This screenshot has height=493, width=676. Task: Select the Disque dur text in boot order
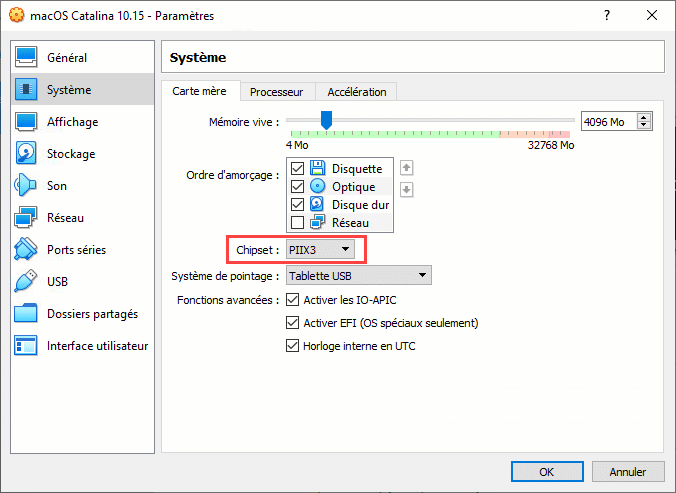pos(360,205)
